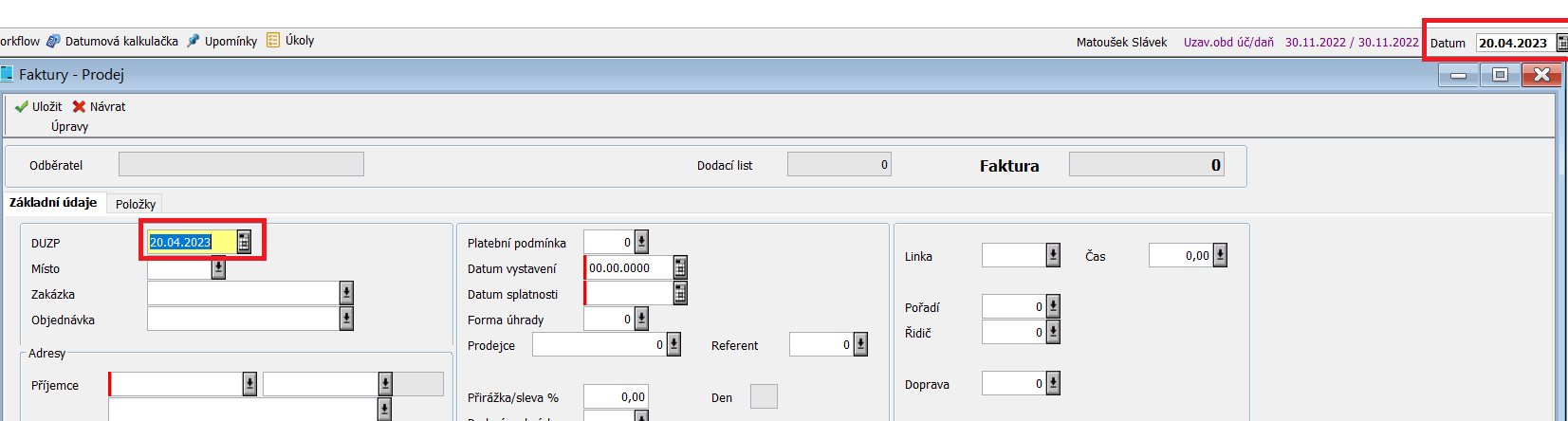
Task: Expand the Objednávka lookup dropdown
Action: coord(346,320)
